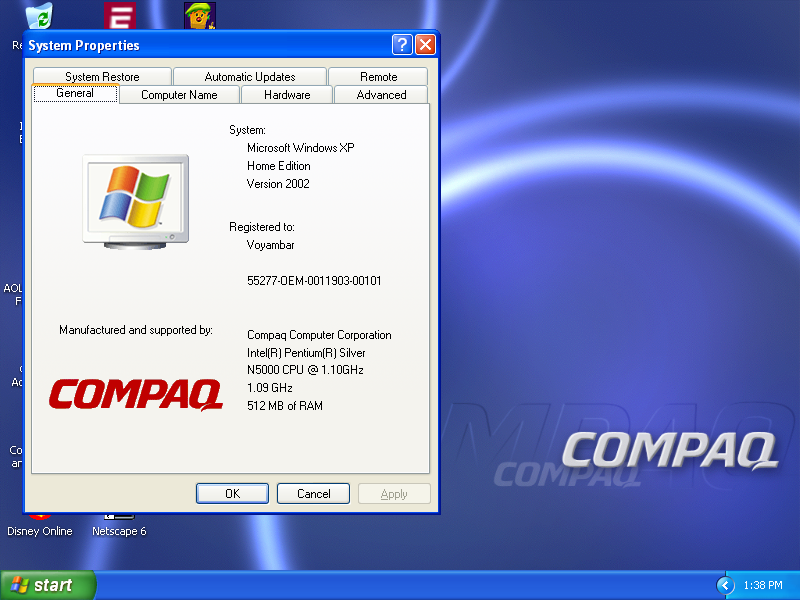
Task: Click the Apply button
Action: tap(394, 493)
